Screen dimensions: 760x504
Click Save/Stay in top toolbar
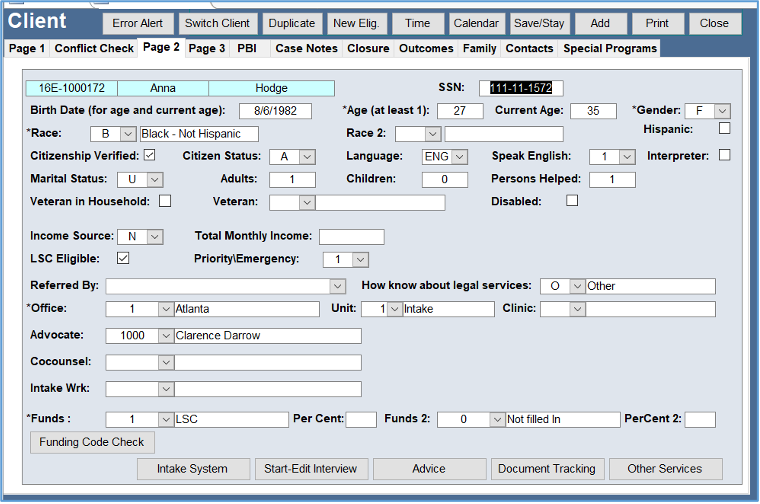tap(538, 24)
